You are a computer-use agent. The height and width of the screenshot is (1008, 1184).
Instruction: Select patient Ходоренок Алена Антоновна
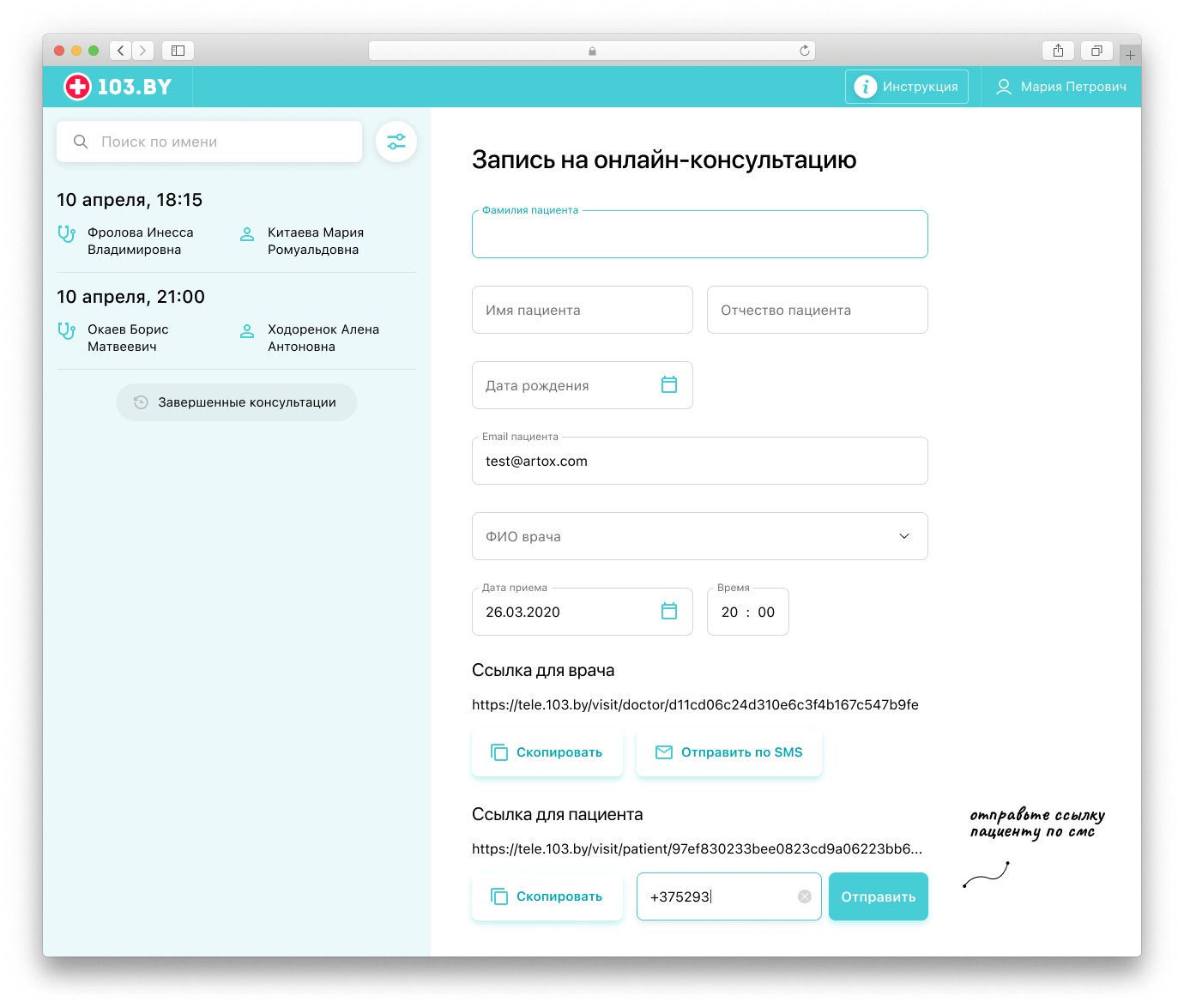[323, 338]
